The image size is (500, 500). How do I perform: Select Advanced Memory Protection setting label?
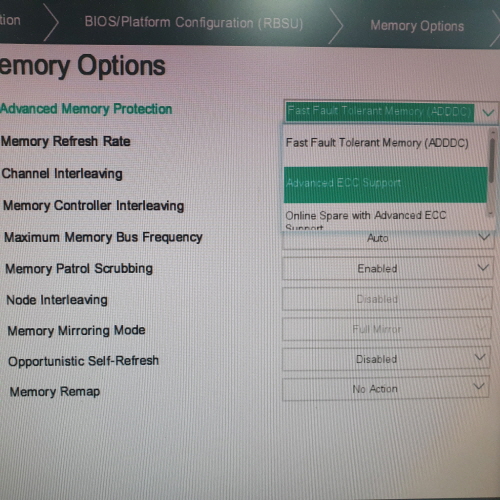click(x=86, y=109)
